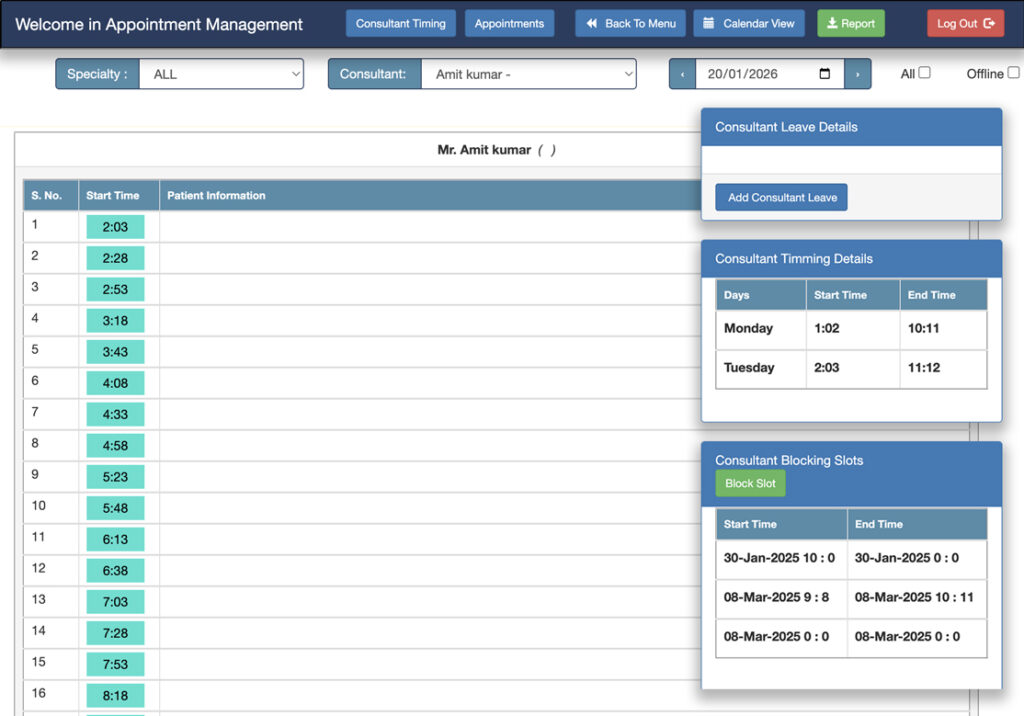The height and width of the screenshot is (716, 1024).
Task: Choose the 4:33 appointment slot
Action: tap(115, 414)
